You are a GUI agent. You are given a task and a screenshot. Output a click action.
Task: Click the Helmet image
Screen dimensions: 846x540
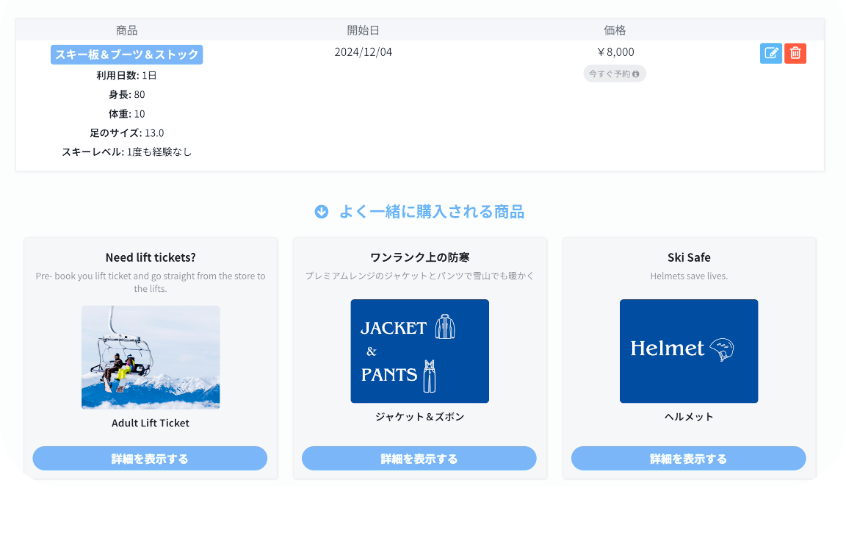click(x=689, y=351)
